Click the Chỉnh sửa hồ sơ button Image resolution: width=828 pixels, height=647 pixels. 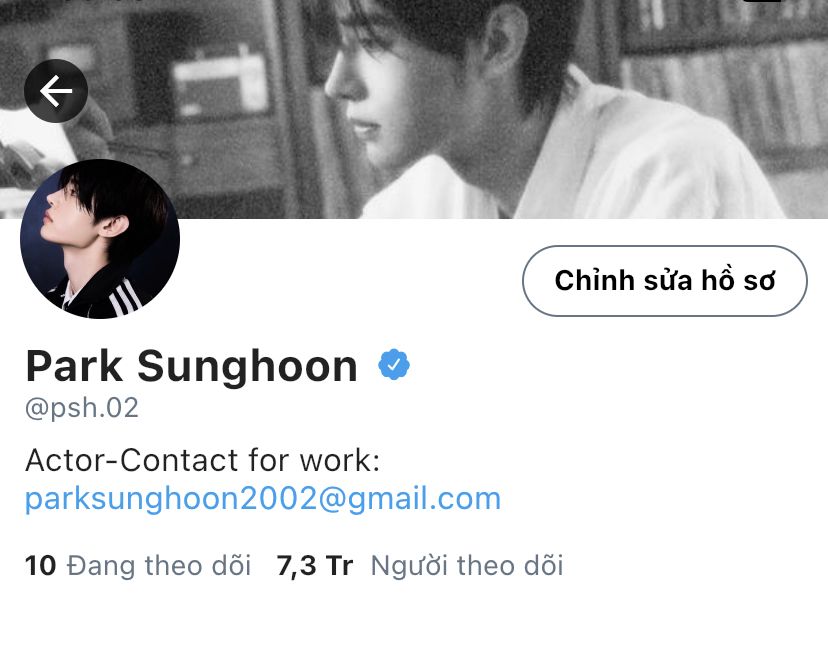click(665, 281)
